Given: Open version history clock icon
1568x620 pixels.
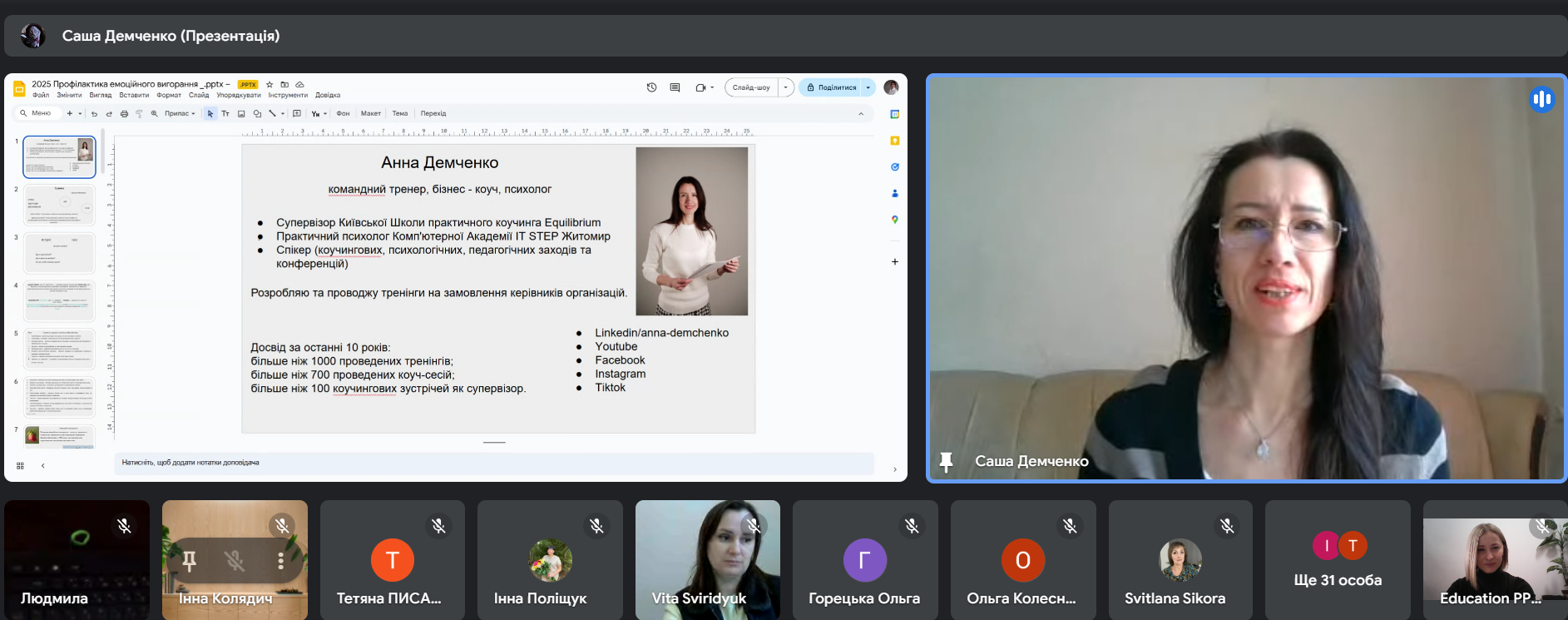Looking at the screenshot, I should coord(651,87).
